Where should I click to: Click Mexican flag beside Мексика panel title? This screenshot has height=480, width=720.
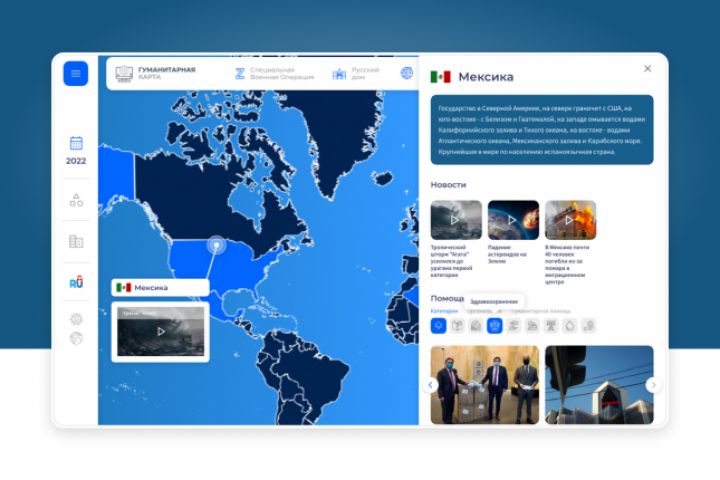440,77
